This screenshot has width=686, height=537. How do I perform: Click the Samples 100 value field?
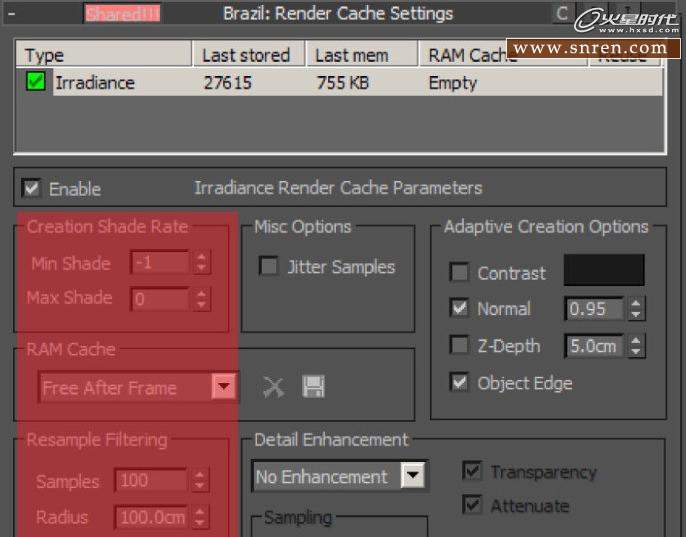click(150, 480)
